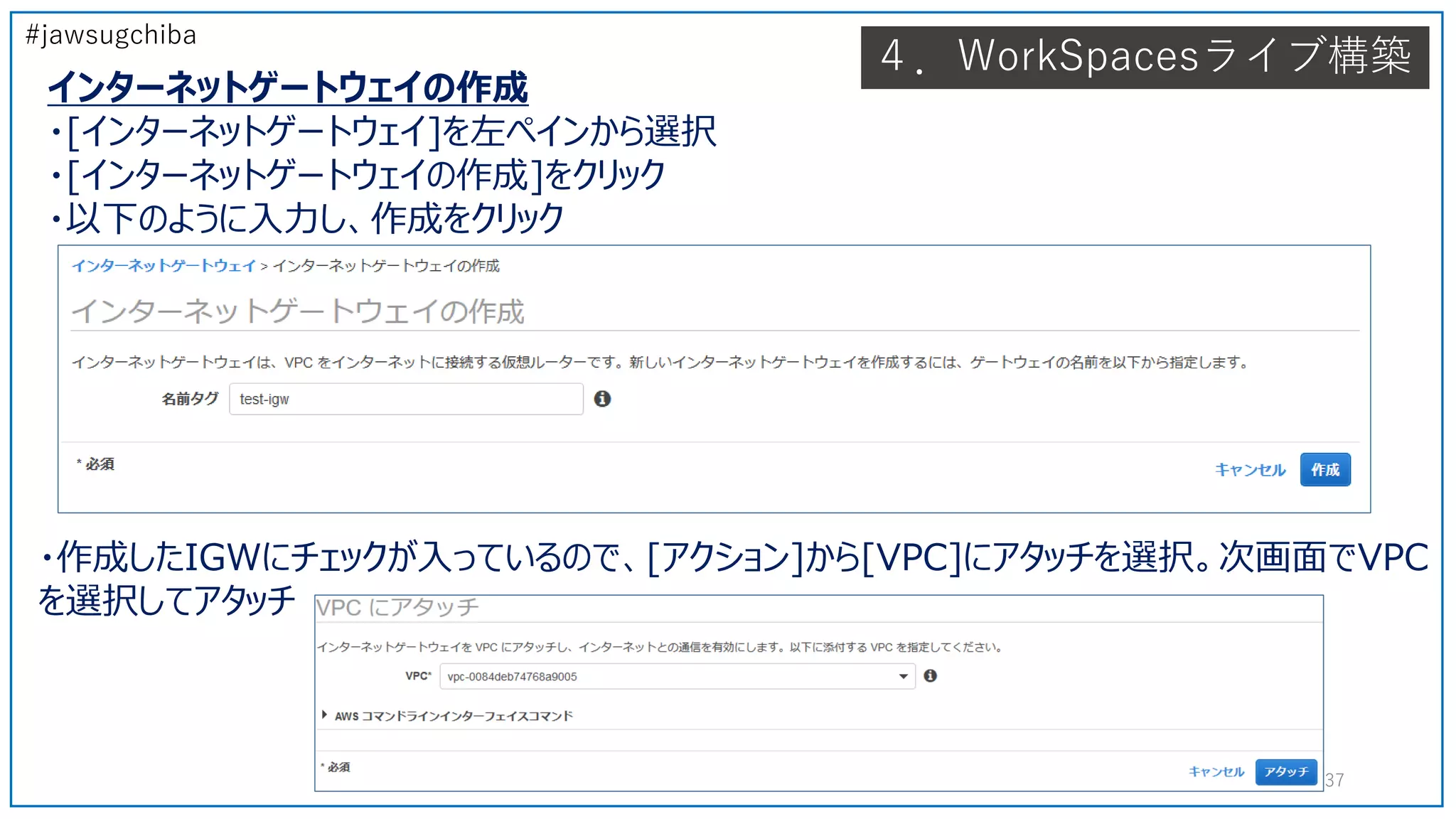Click the blue アタッチ button
Image resolution: width=1456 pixels, height=819 pixels.
click(x=1286, y=771)
